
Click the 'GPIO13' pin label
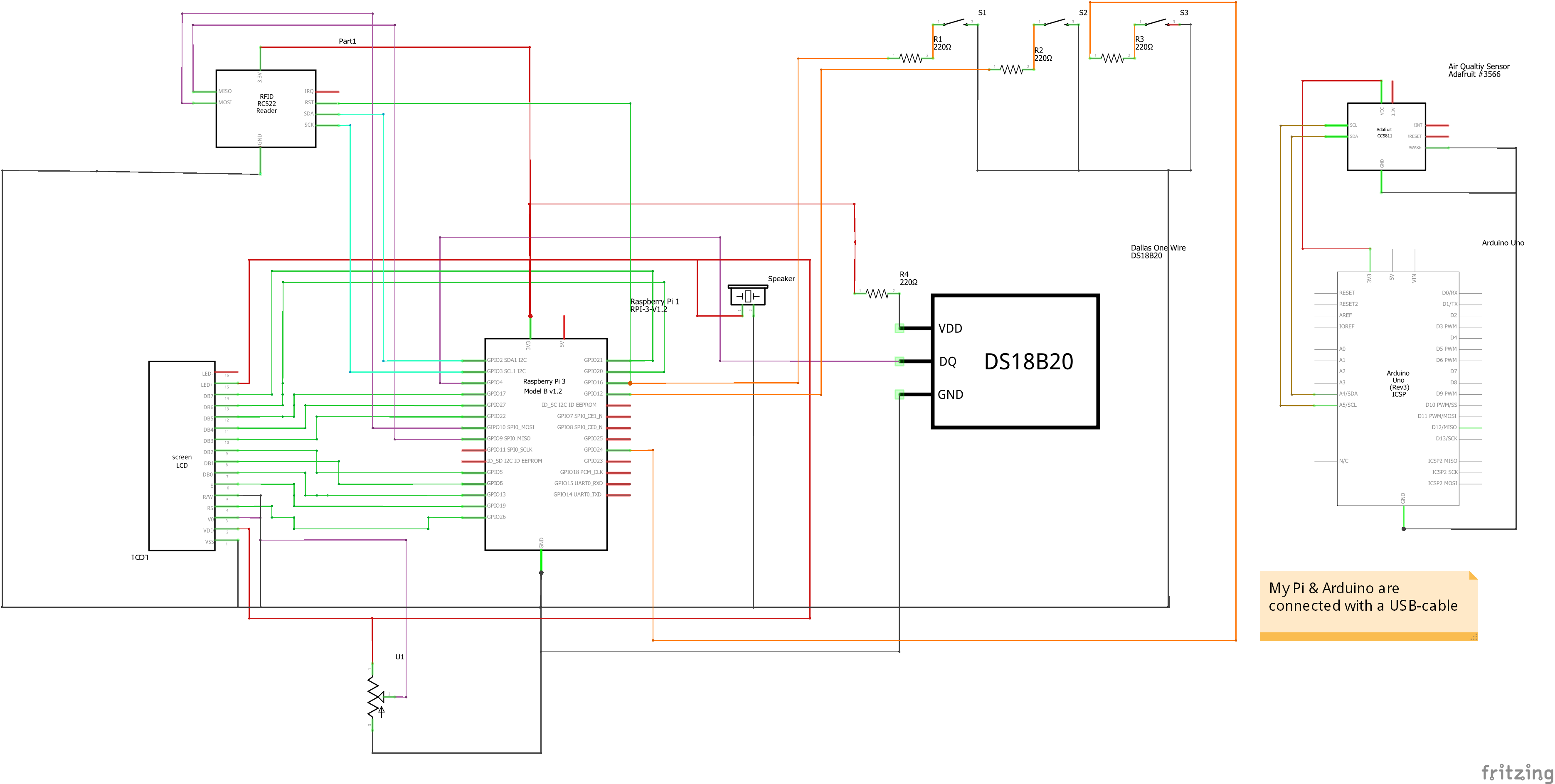496,494
